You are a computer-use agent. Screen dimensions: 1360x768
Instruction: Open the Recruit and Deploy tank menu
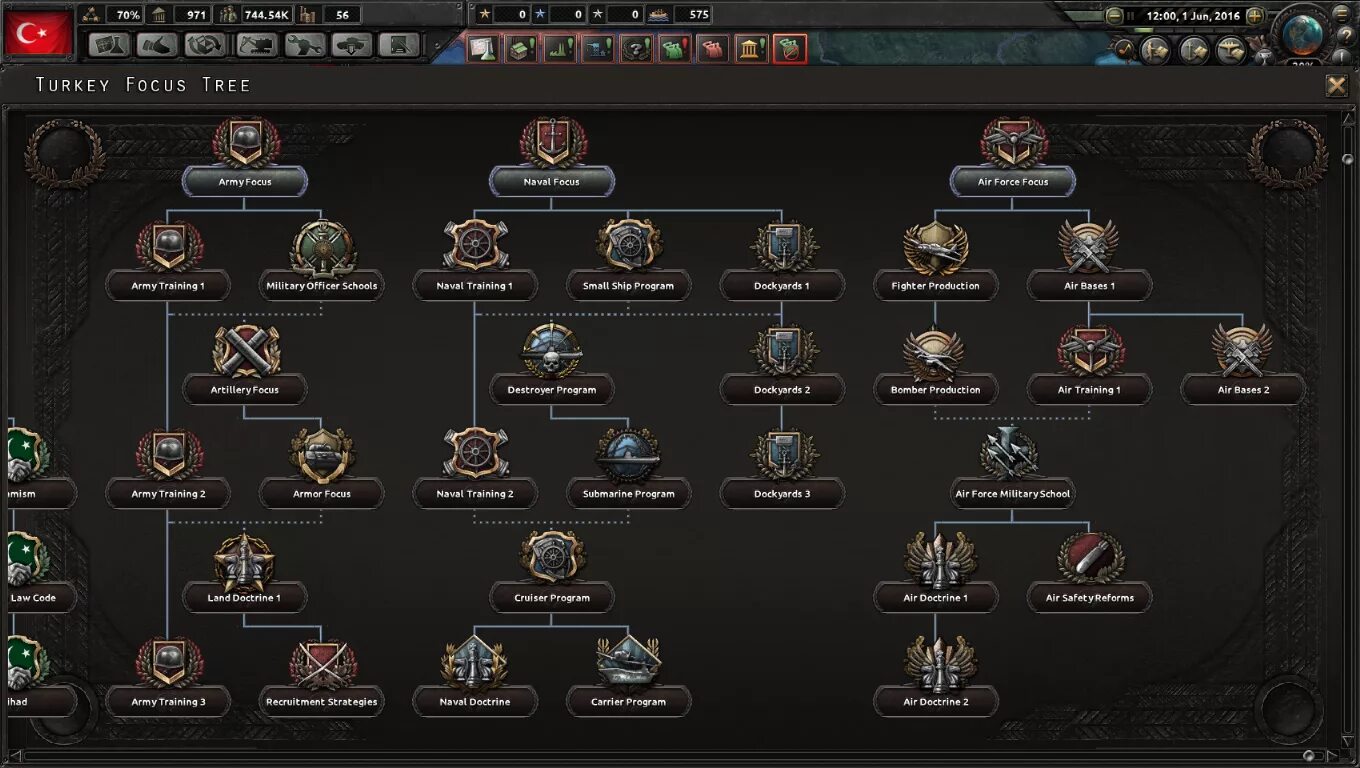tap(352, 45)
